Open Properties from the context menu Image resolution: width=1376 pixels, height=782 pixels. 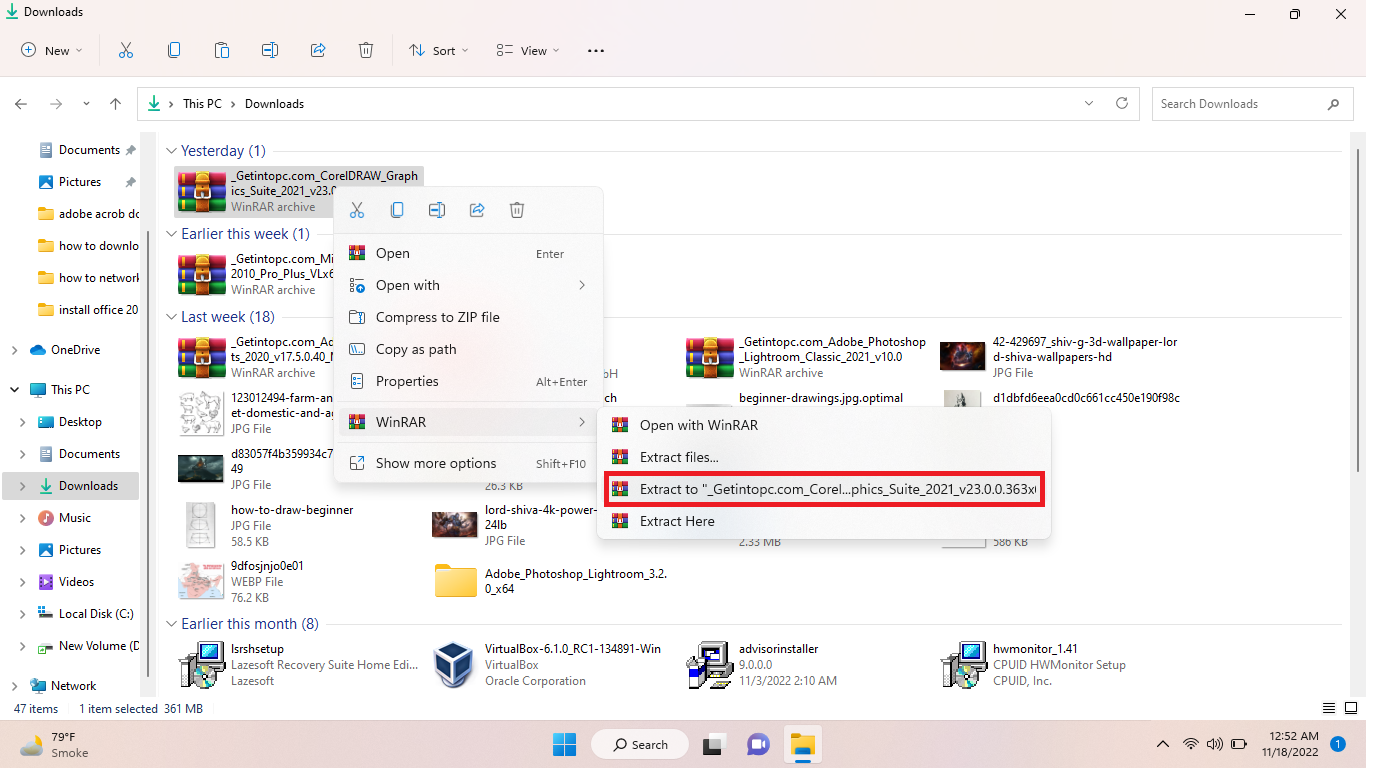point(467,381)
